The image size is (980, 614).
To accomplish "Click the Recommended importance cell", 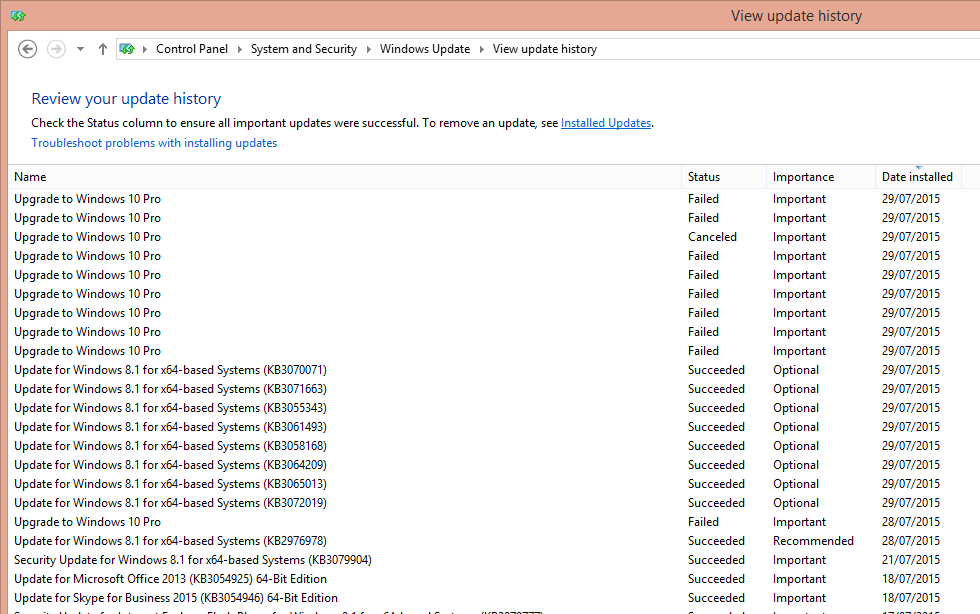I will (x=813, y=541).
